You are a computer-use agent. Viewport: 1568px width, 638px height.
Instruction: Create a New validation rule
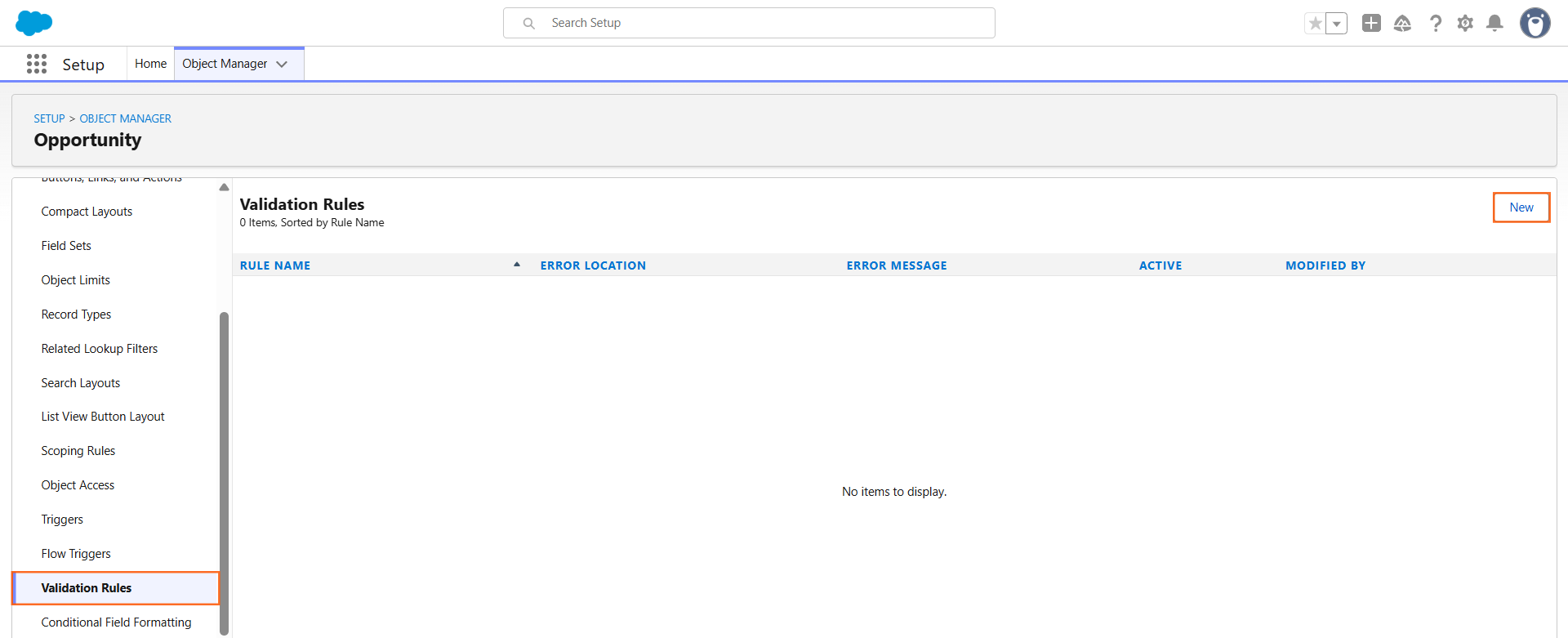pos(1521,207)
